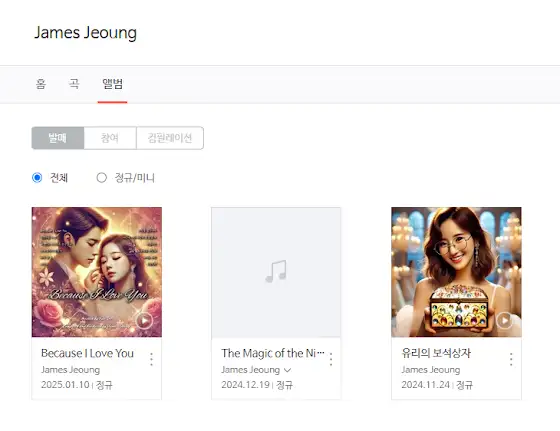Open the 앨범 tab
The image size is (560, 431).
point(112,84)
